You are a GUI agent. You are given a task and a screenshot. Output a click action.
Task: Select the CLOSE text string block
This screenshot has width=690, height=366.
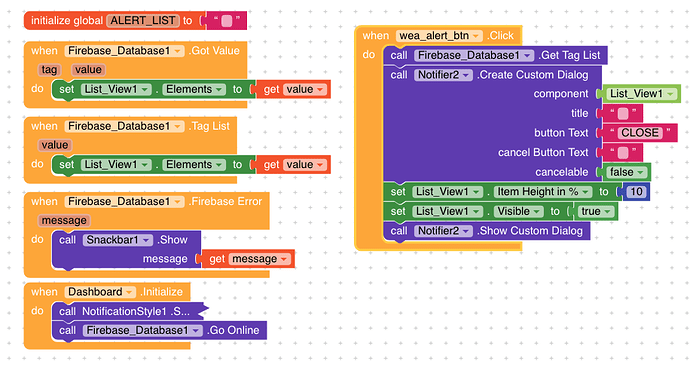(x=640, y=133)
